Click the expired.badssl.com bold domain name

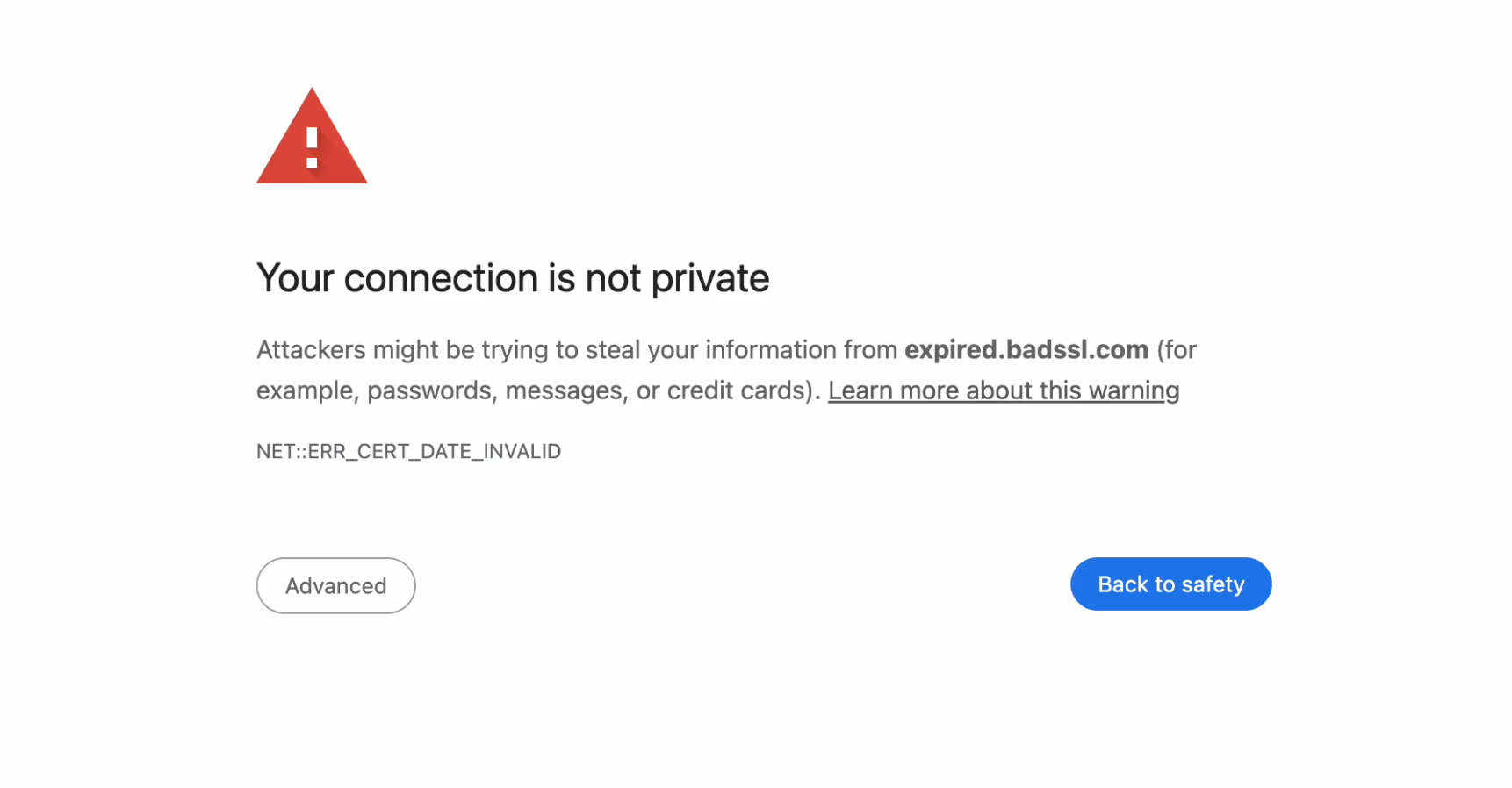(1026, 349)
